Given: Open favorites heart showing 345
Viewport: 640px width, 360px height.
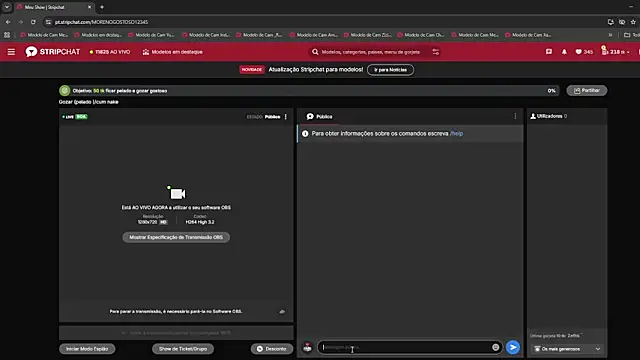Looking at the screenshot, I should [x=584, y=52].
